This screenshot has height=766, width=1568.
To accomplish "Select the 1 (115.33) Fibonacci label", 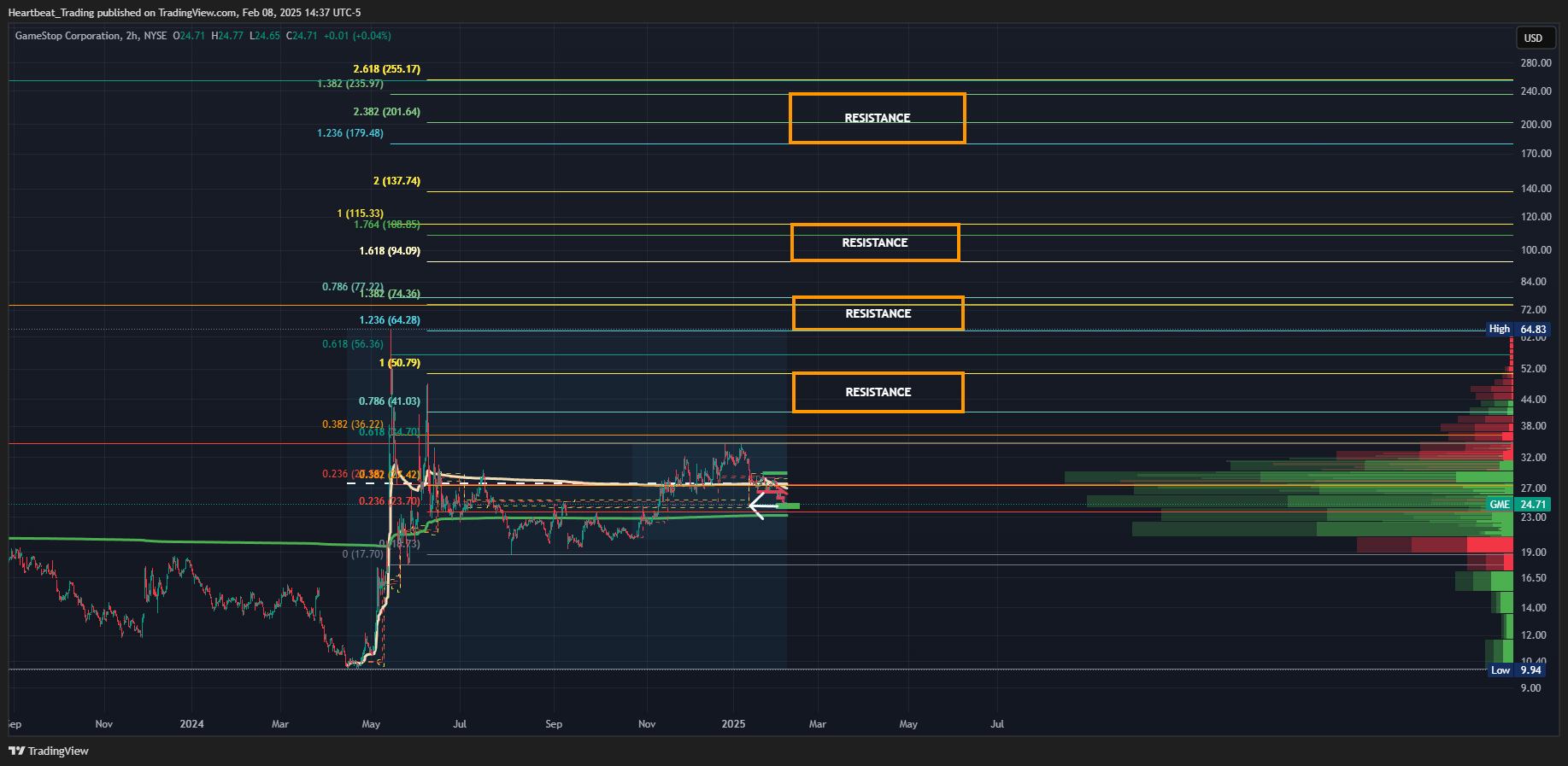I will [x=360, y=213].
